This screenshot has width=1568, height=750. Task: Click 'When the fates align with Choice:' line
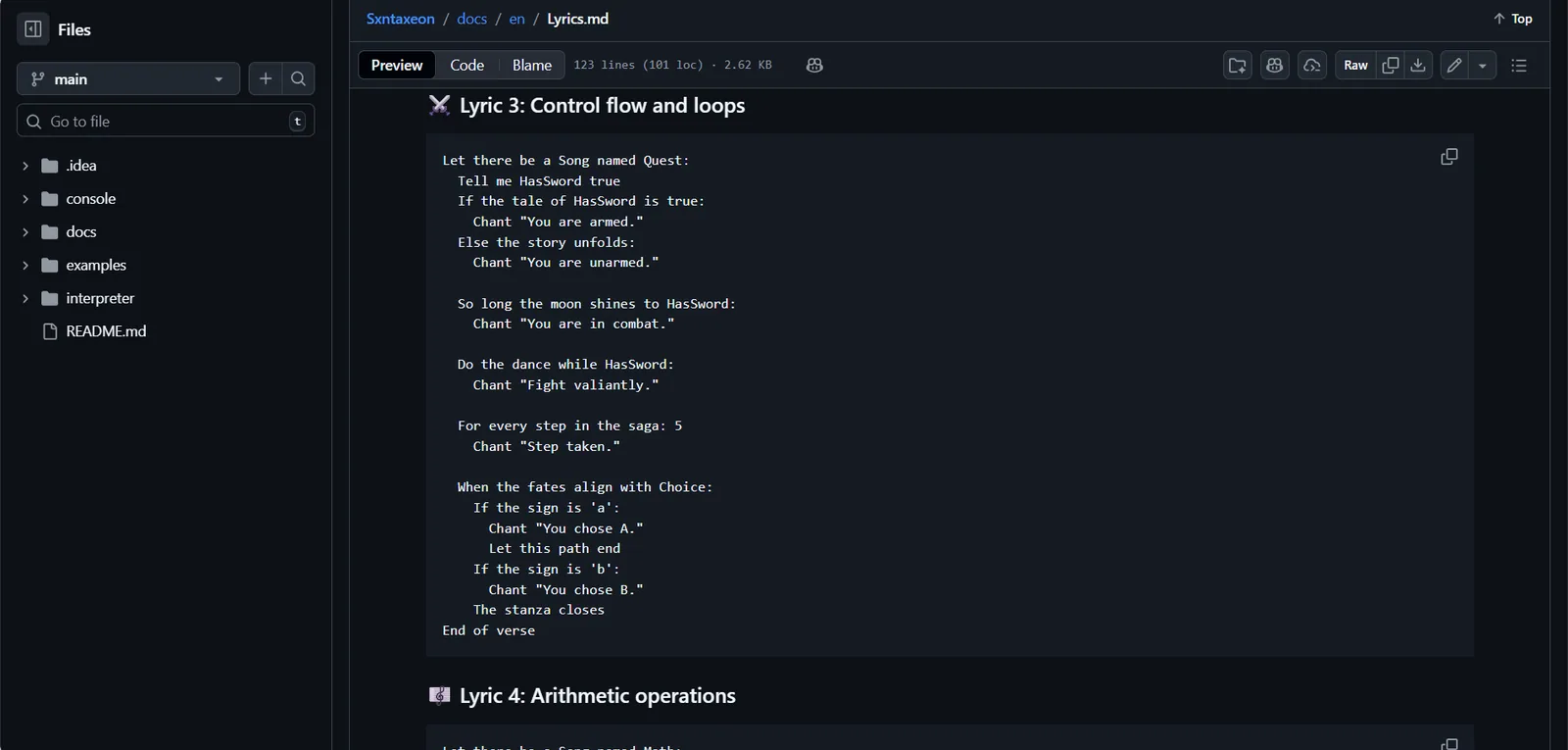pyautogui.click(x=585, y=487)
